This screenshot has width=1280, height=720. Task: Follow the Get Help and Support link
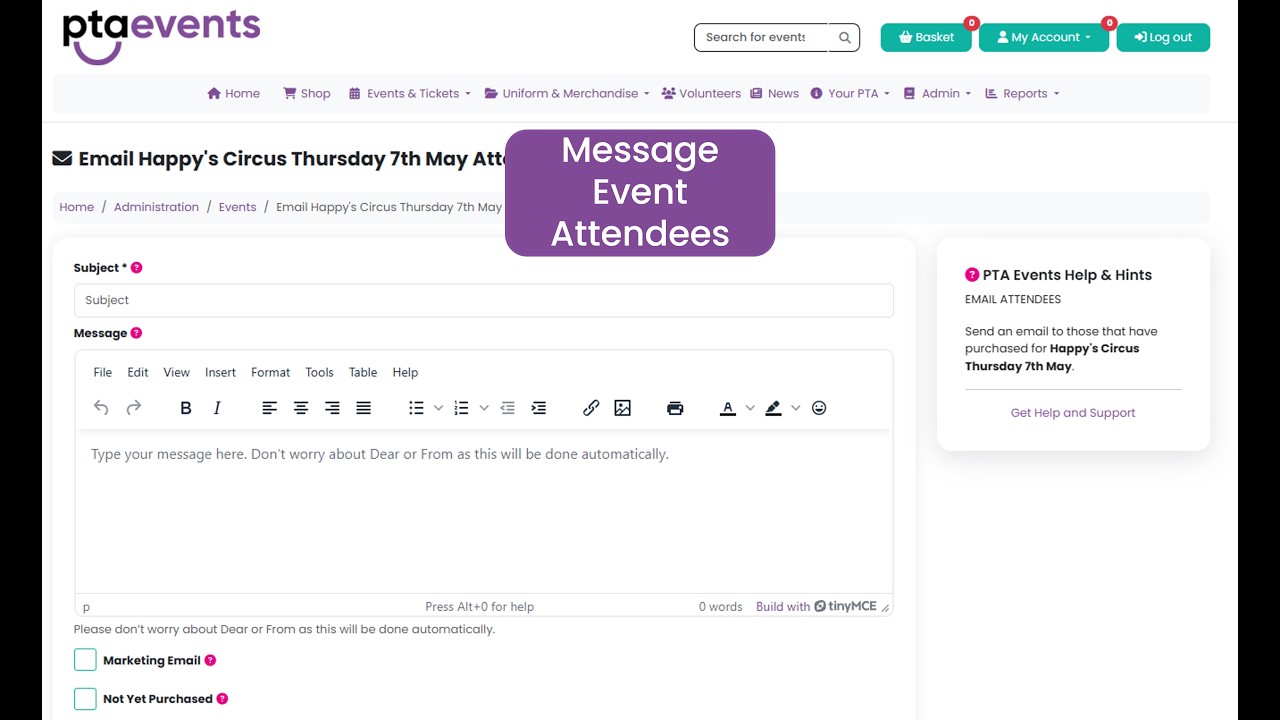point(1073,413)
